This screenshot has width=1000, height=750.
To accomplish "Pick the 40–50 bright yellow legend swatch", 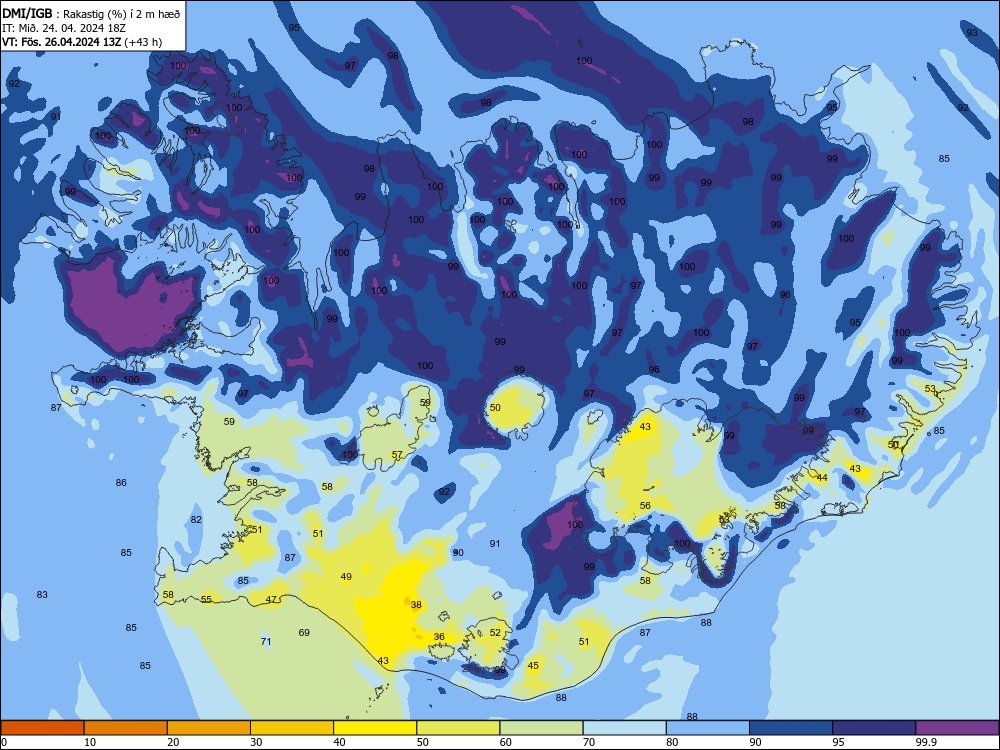I will (375, 728).
